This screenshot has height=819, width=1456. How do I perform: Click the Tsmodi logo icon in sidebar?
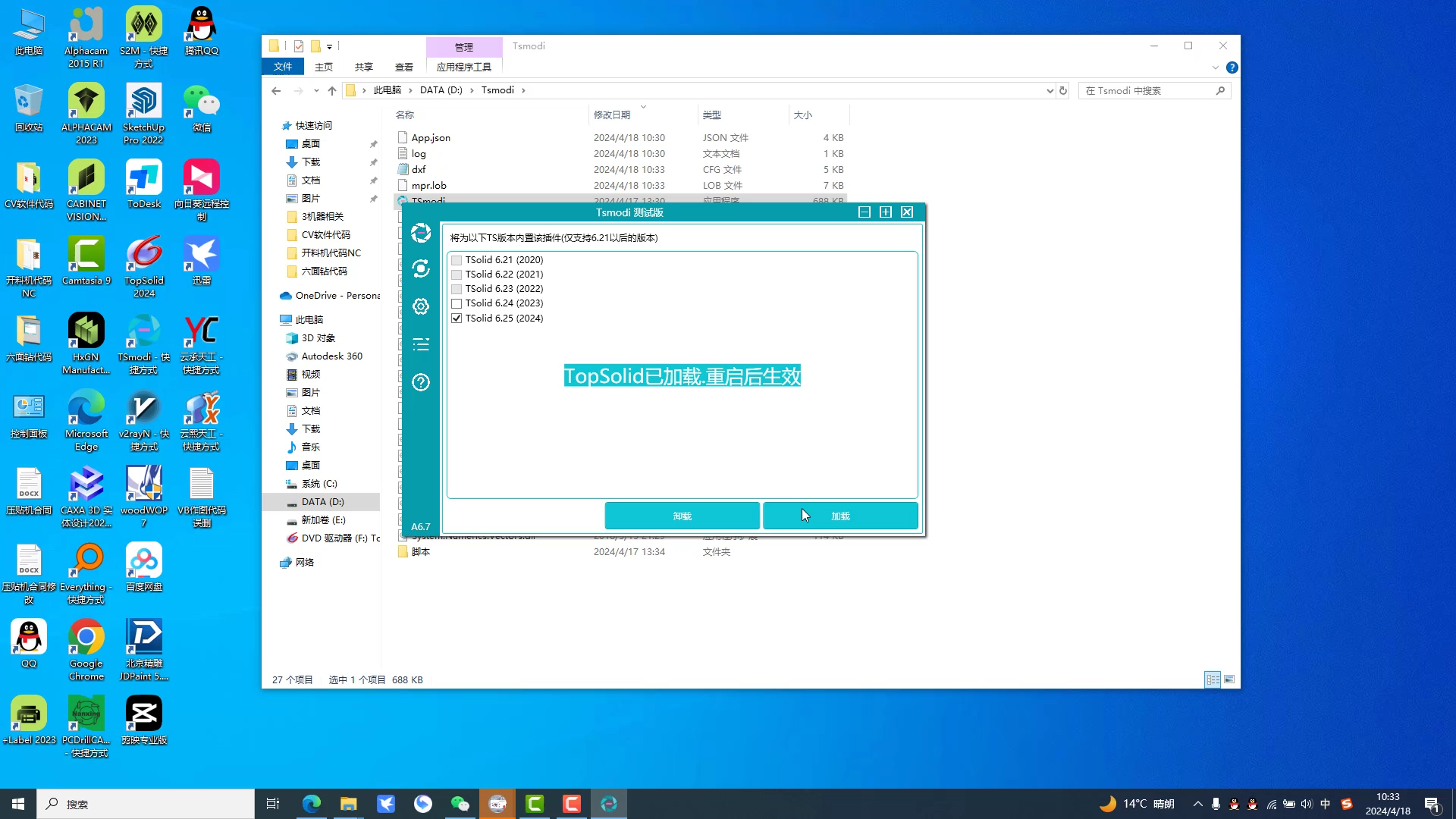[421, 233]
